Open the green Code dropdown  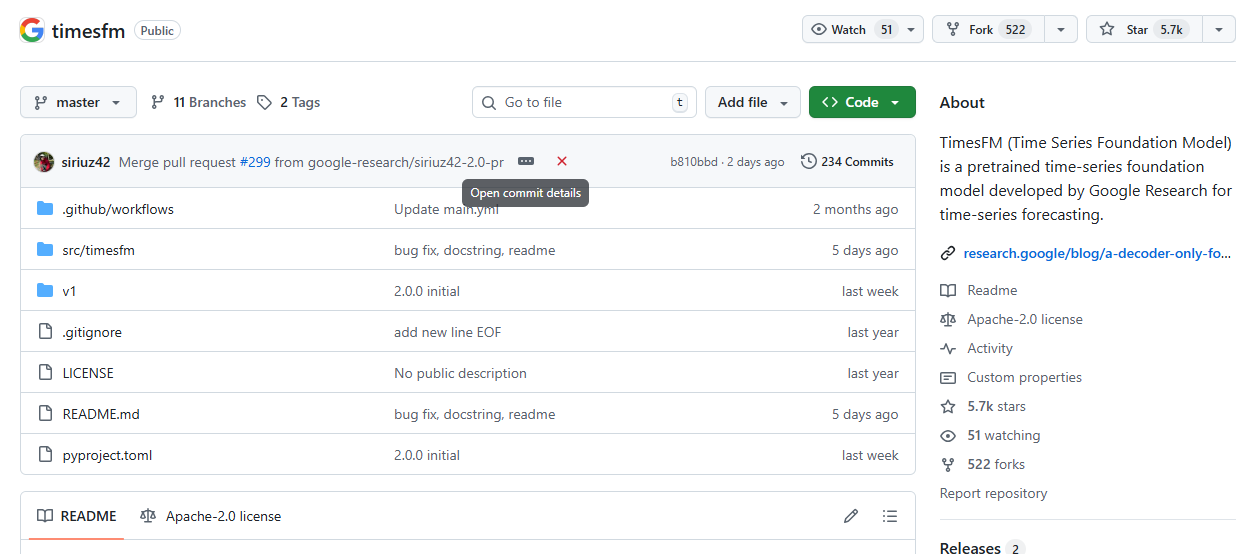[862, 102]
